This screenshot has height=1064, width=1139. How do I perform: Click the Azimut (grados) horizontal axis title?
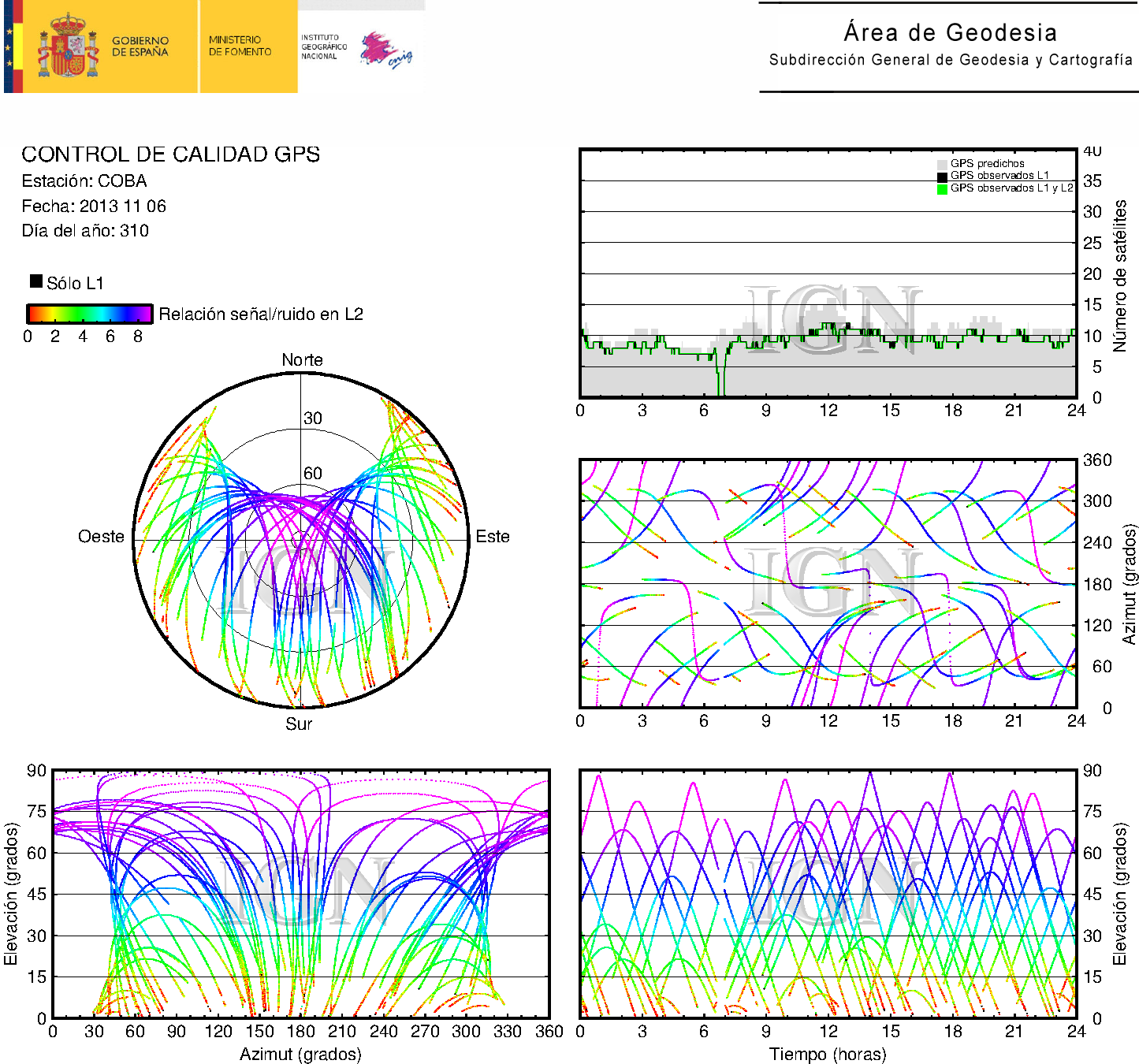click(x=300, y=1054)
